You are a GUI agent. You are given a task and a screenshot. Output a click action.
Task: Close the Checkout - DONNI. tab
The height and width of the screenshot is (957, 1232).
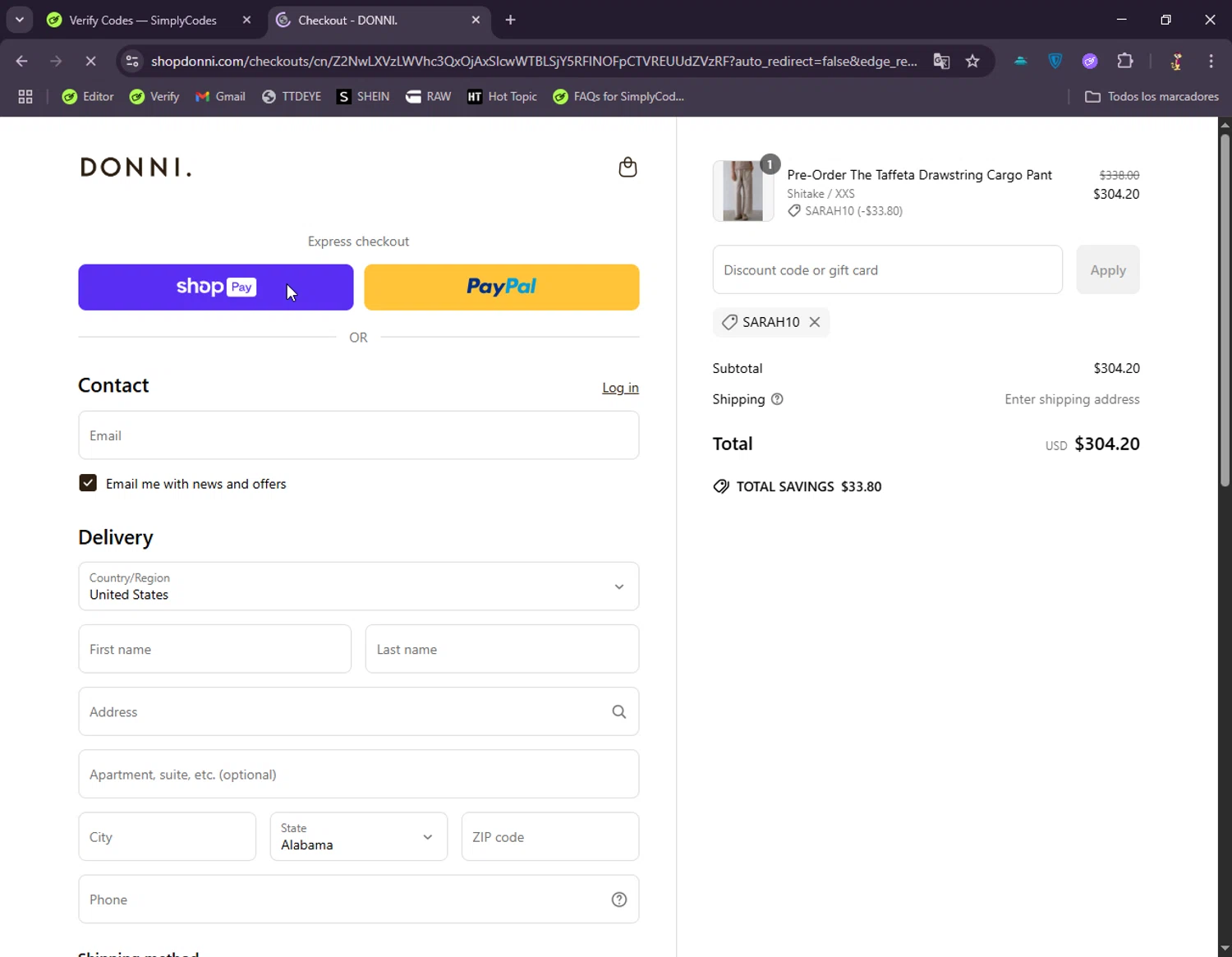(476, 20)
